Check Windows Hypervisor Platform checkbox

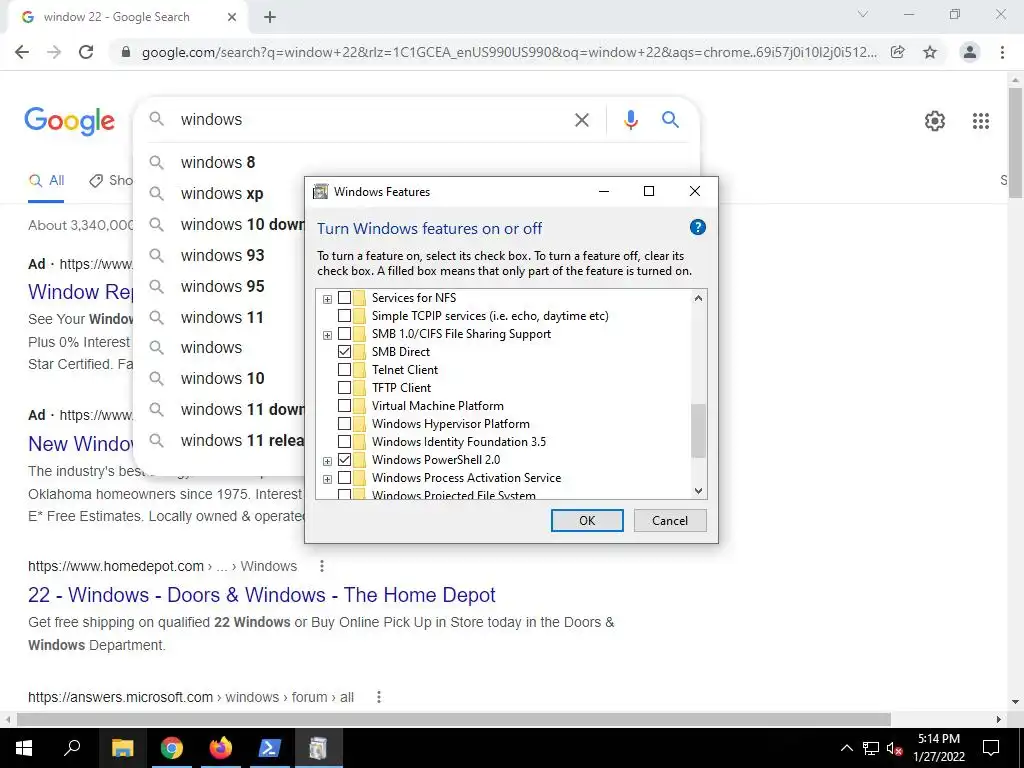pos(344,424)
